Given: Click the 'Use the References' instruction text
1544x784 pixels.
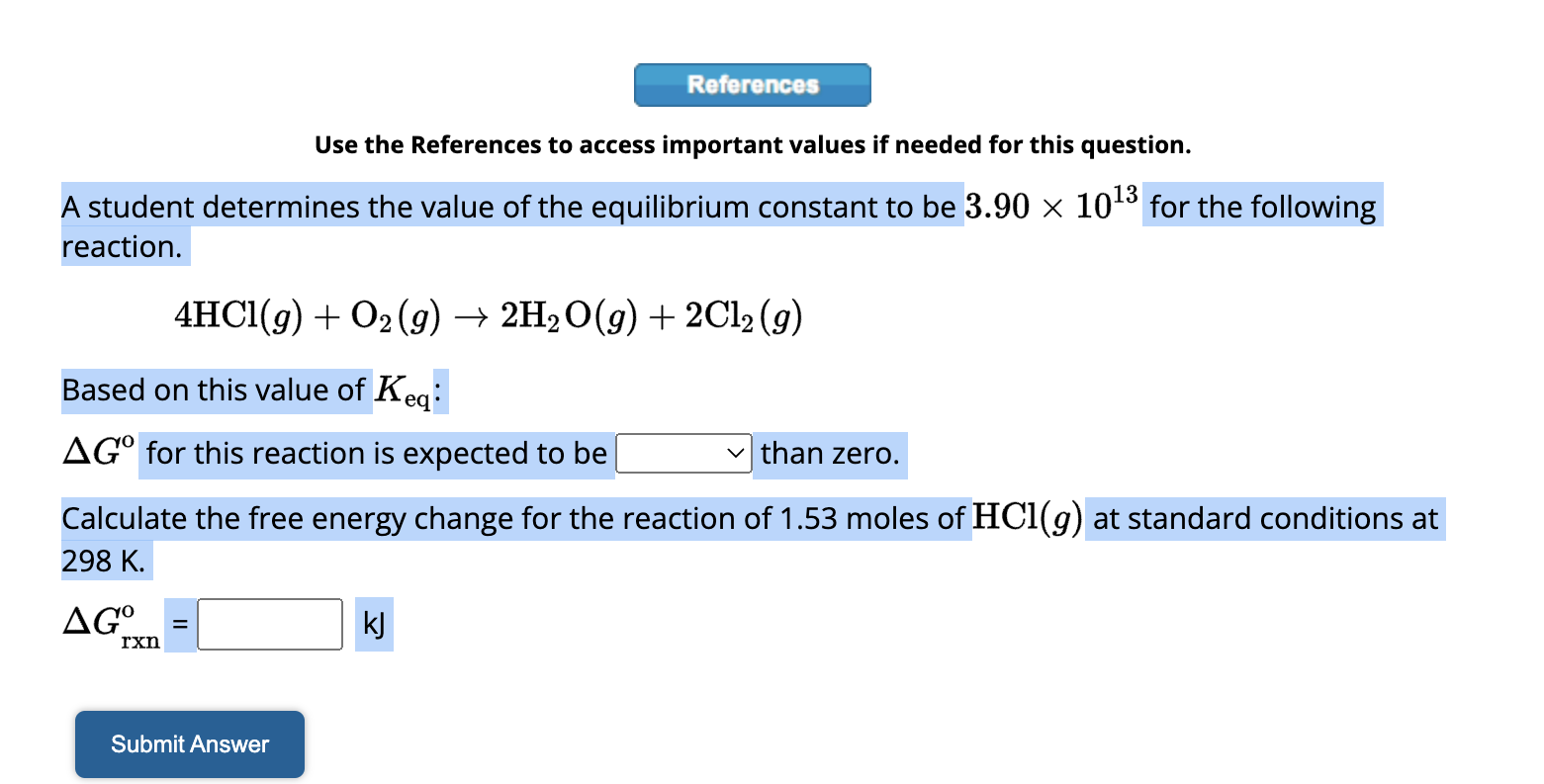Looking at the screenshot, I should click(x=753, y=144).
